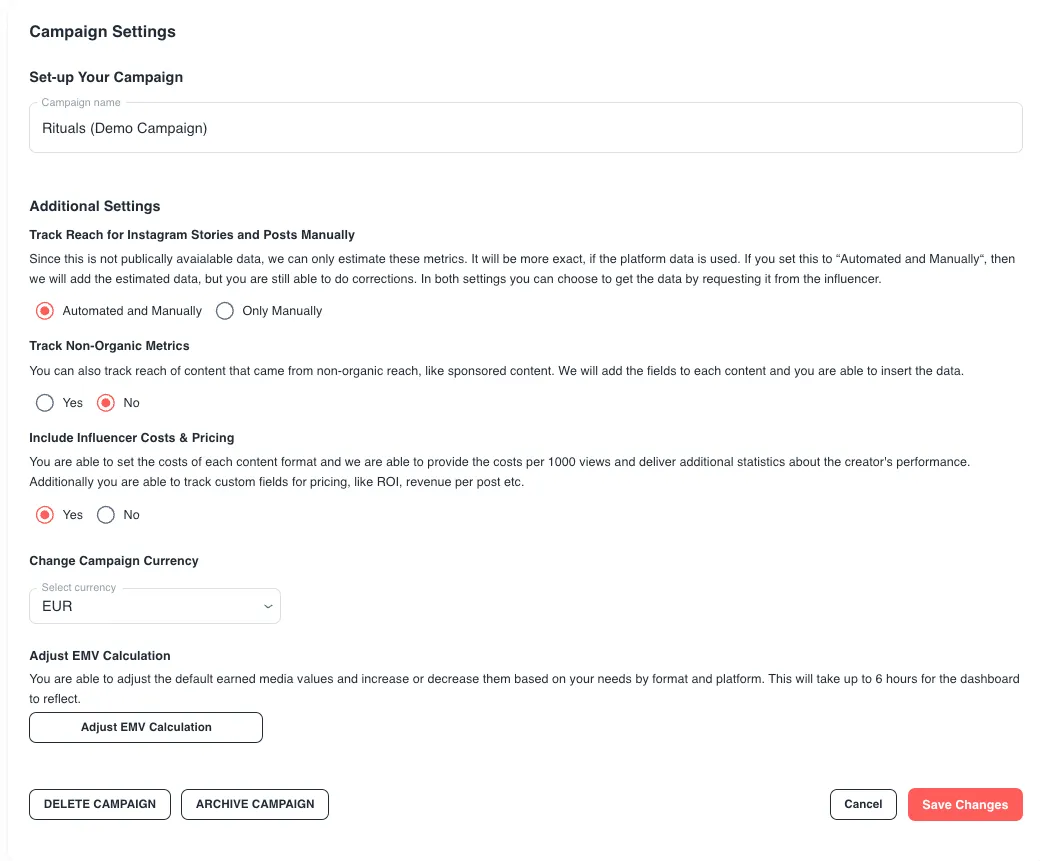Click the 'Adjust EMV Calculation' bold section heading
Screen dimensions: 1040x861
click(x=100, y=655)
